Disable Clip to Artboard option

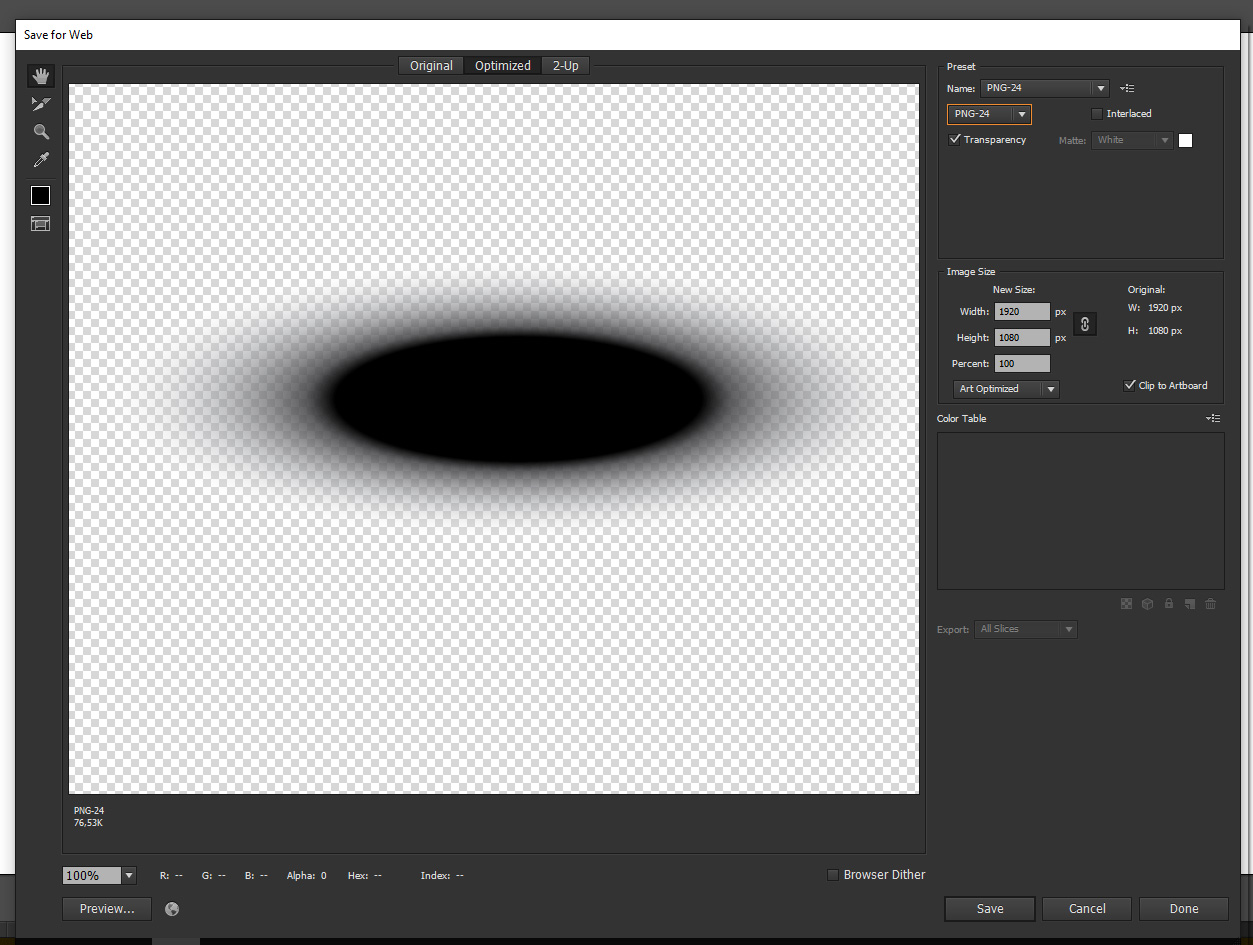click(1130, 385)
